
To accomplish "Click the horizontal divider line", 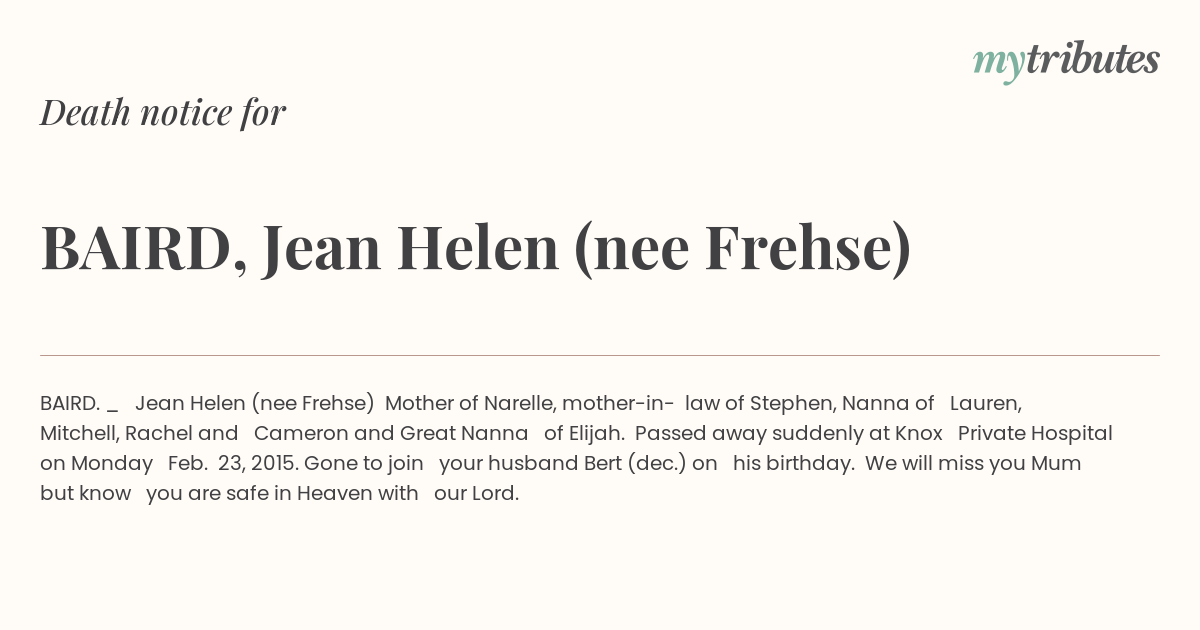I will (600, 355).
